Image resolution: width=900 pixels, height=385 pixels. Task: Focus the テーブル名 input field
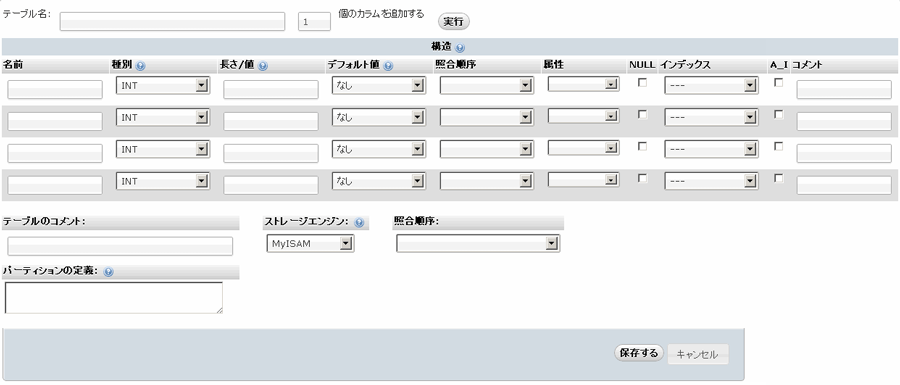point(172,22)
